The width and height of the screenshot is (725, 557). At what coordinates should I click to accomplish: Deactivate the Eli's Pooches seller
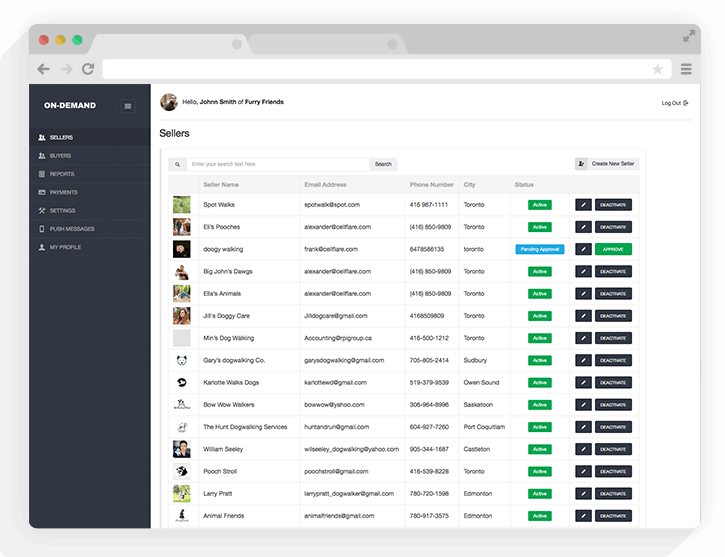tap(613, 227)
